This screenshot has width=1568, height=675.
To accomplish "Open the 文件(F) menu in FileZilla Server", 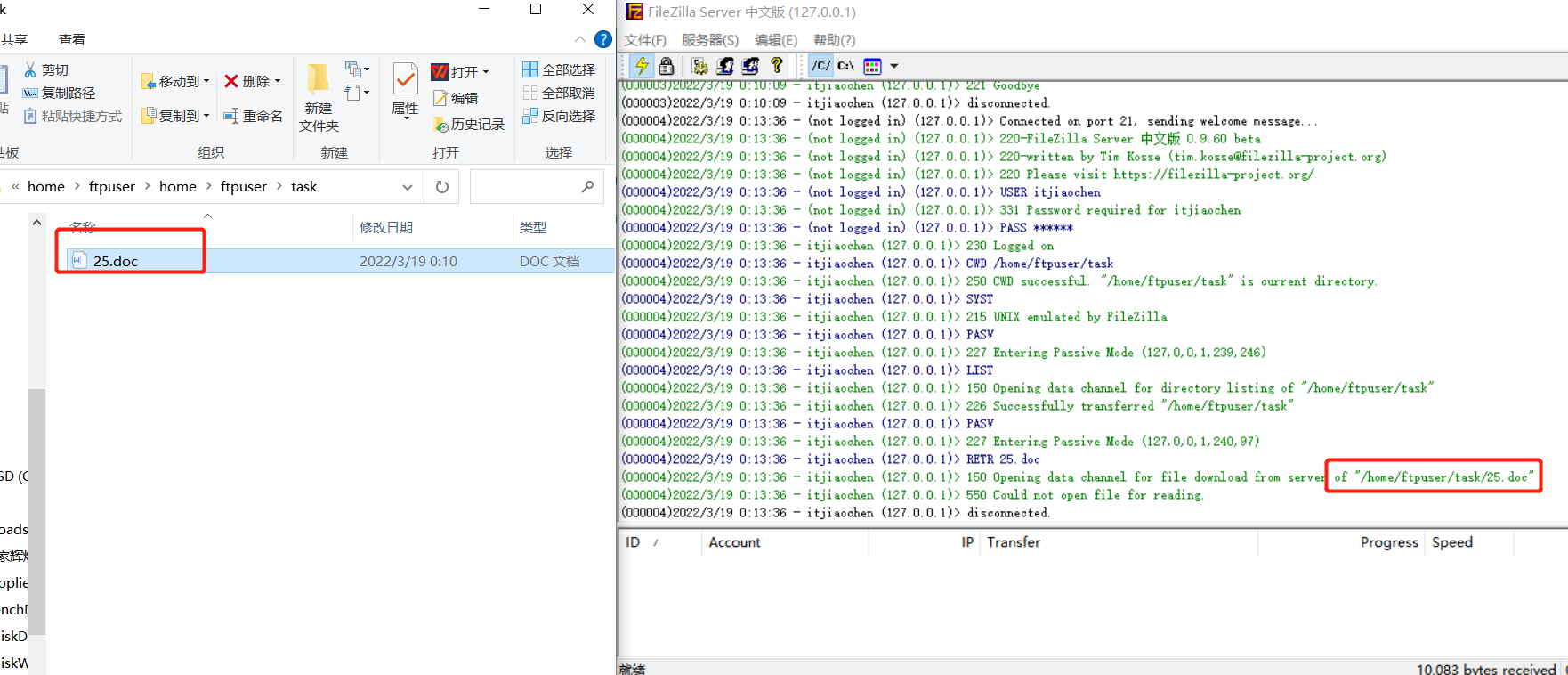I will coord(645,40).
